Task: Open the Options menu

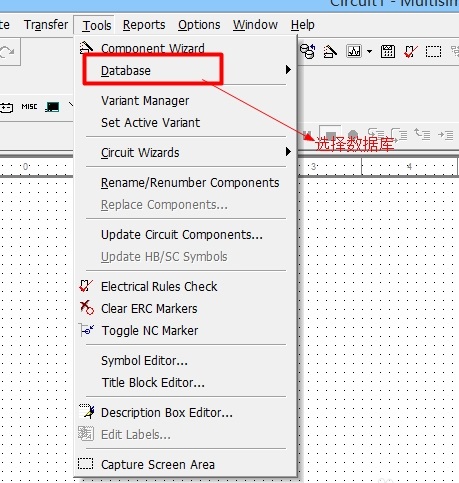Action: [x=199, y=25]
